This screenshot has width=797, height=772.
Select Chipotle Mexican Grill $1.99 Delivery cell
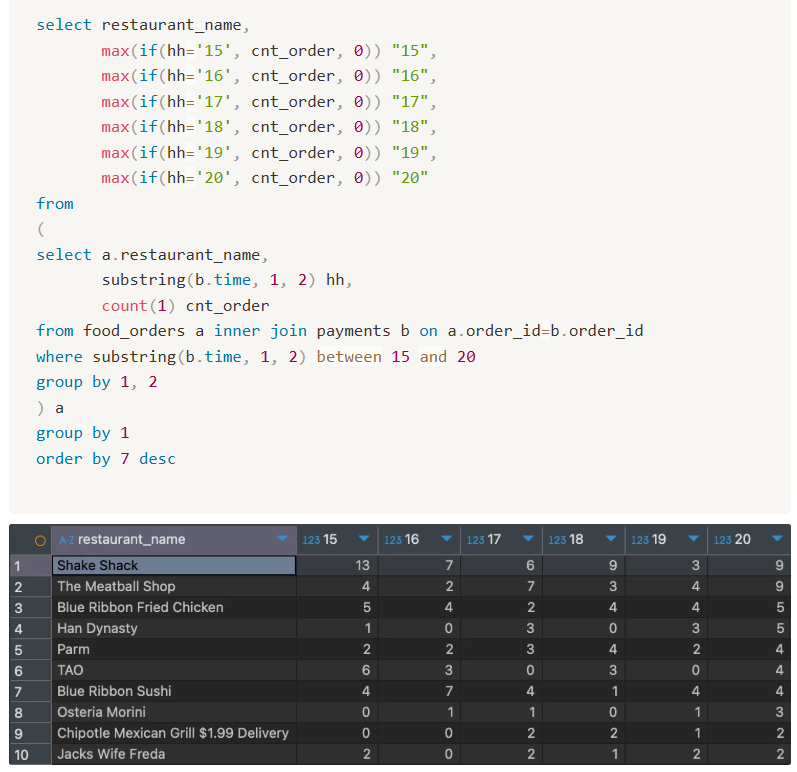click(x=174, y=733)
